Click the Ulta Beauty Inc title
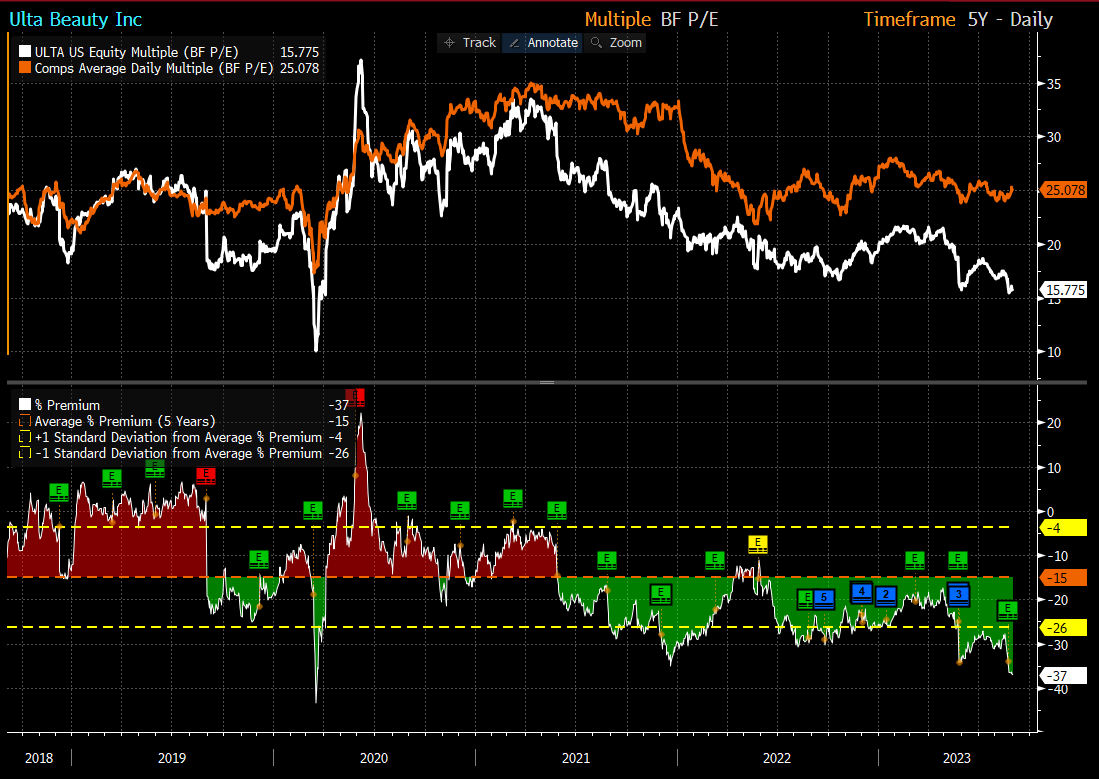Image resolution: width=1099 pixels, height=779 pixels. click(x=76, y=20)
